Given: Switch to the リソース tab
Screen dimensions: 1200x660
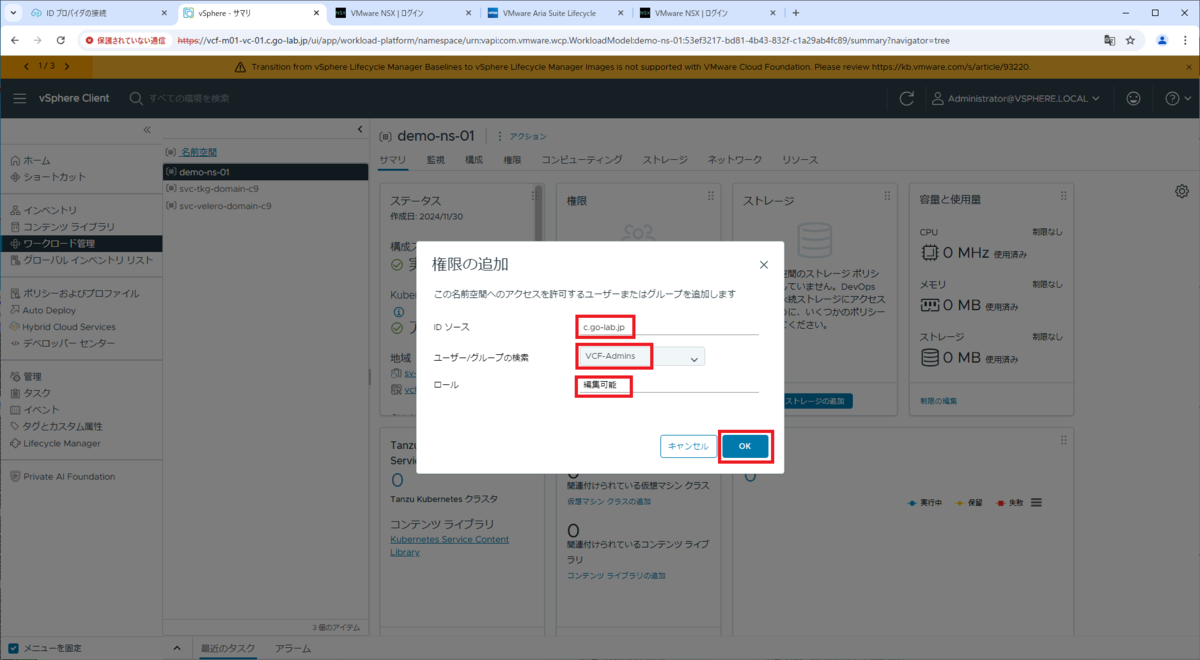Looking at the screenshot, I should (800, 160).
